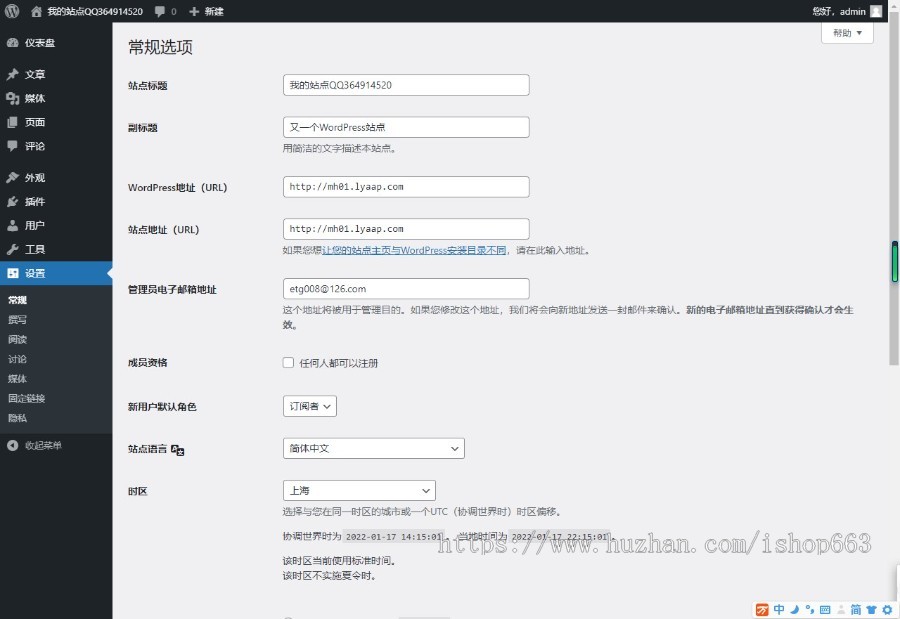Viewport: 900px width, 619px height.
Task: Open the comments bubble in admin bar
Action: (x=160, y=11)
